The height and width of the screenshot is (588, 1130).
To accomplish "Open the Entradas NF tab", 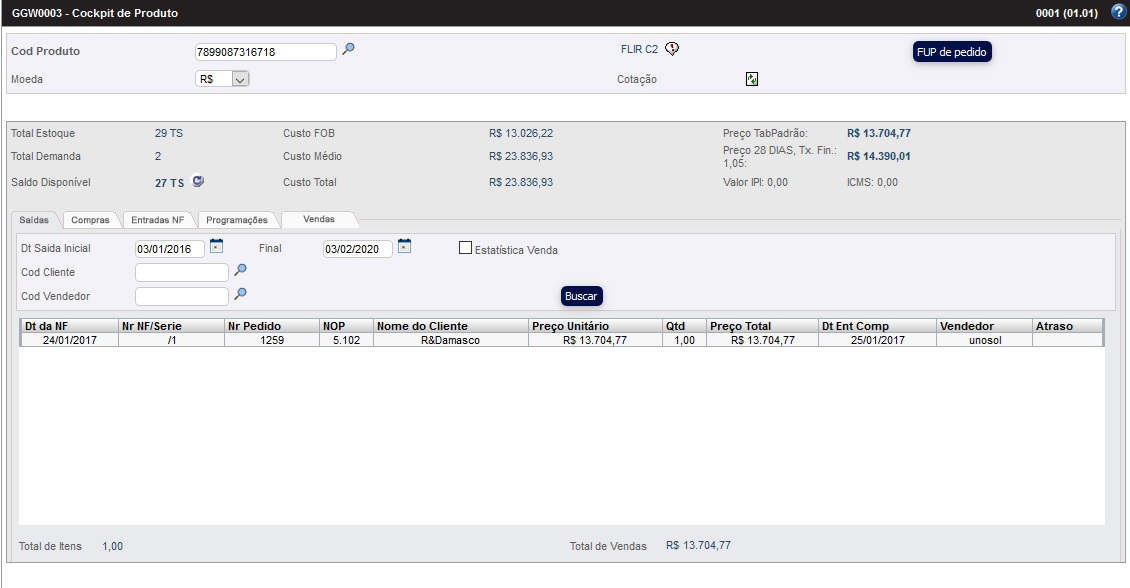I will pyautogui.click(x=158, y=220).
